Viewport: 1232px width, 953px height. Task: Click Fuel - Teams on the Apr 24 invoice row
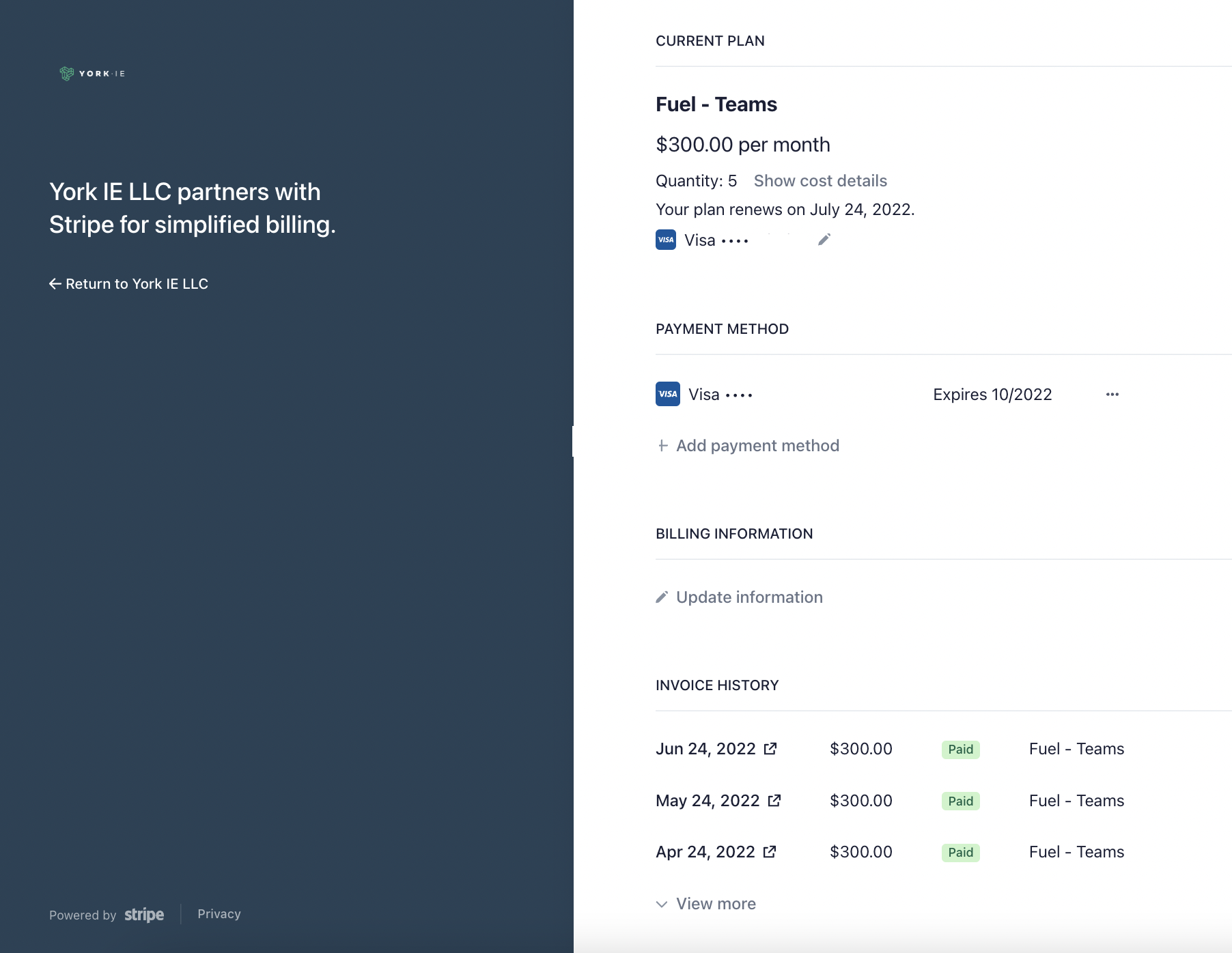click(x=1076, y=852)
